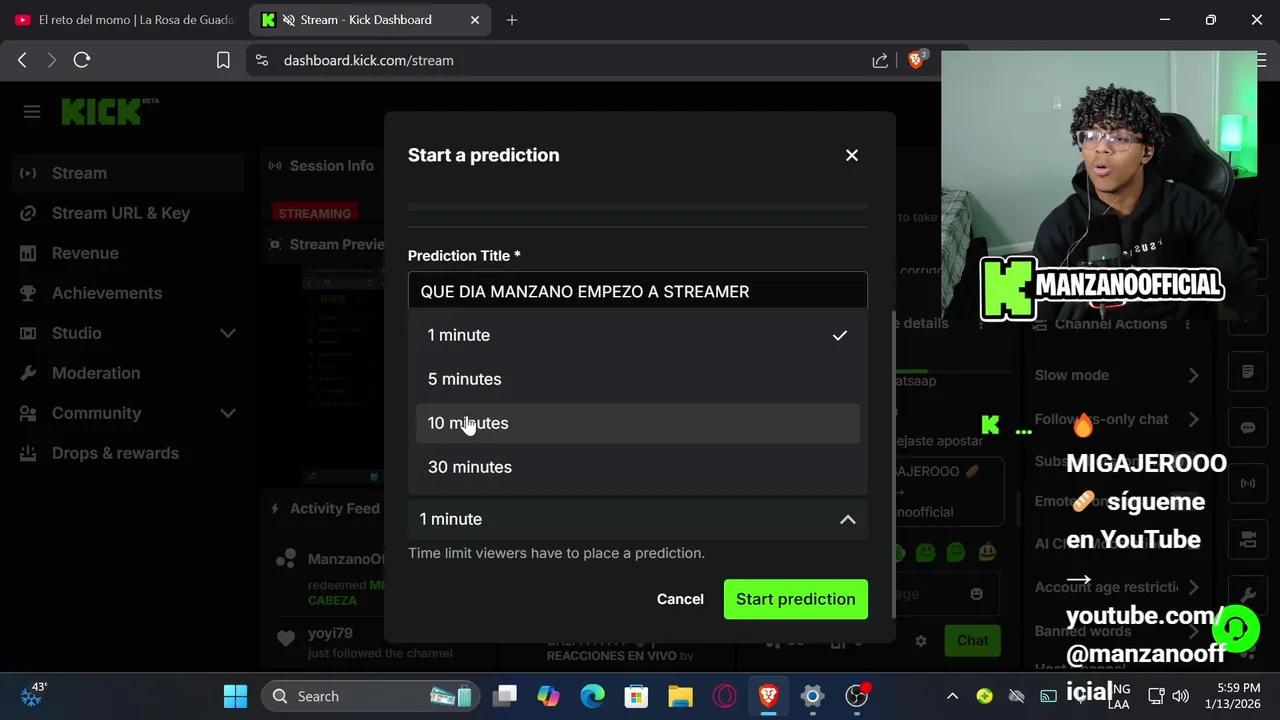Click the share page icon
This screenshot has width=1280, height=720.
tap(880, 60)
